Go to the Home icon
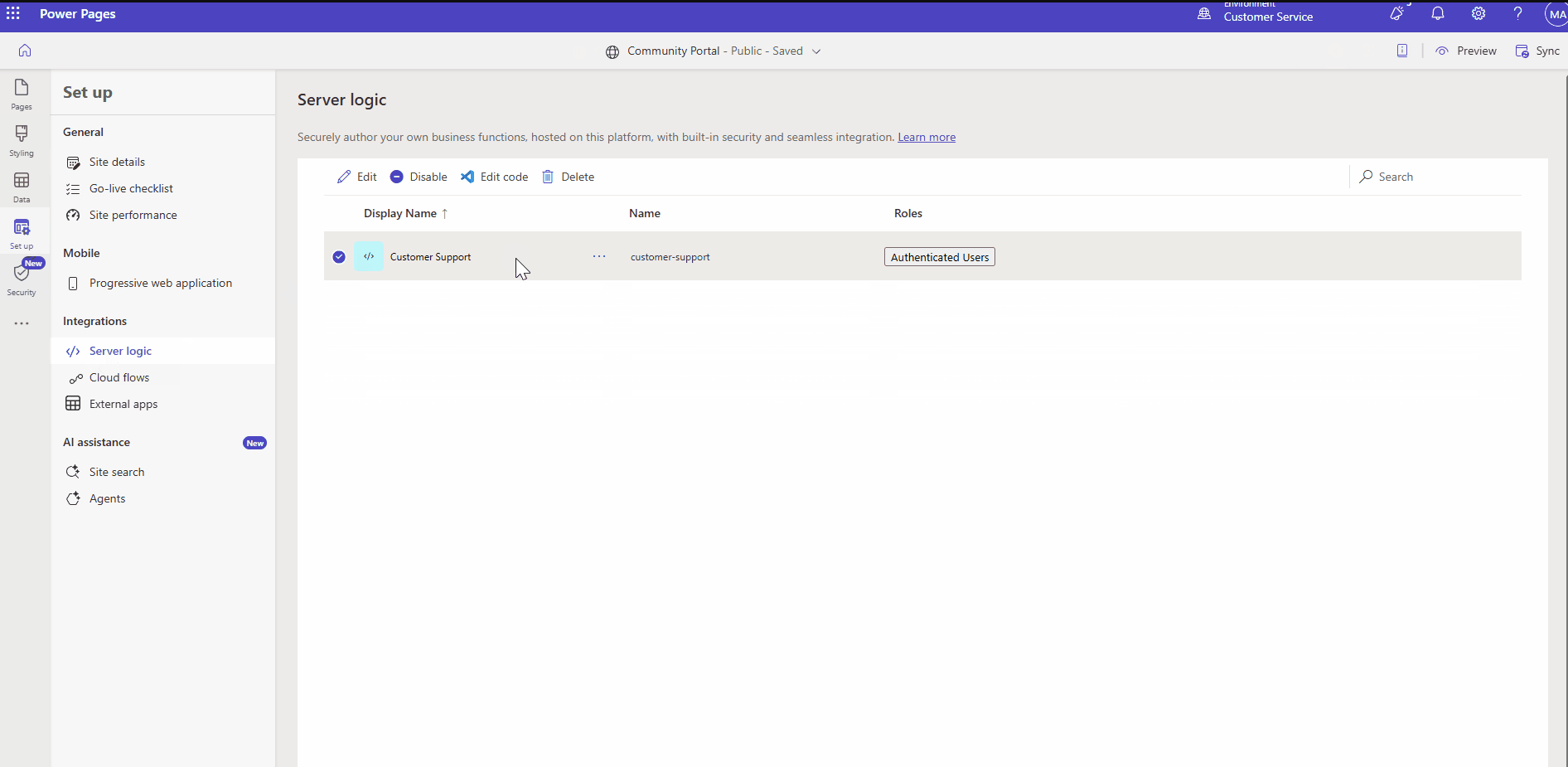The image size is (1568, 767). pyautogui.click(x=25, y=51)
